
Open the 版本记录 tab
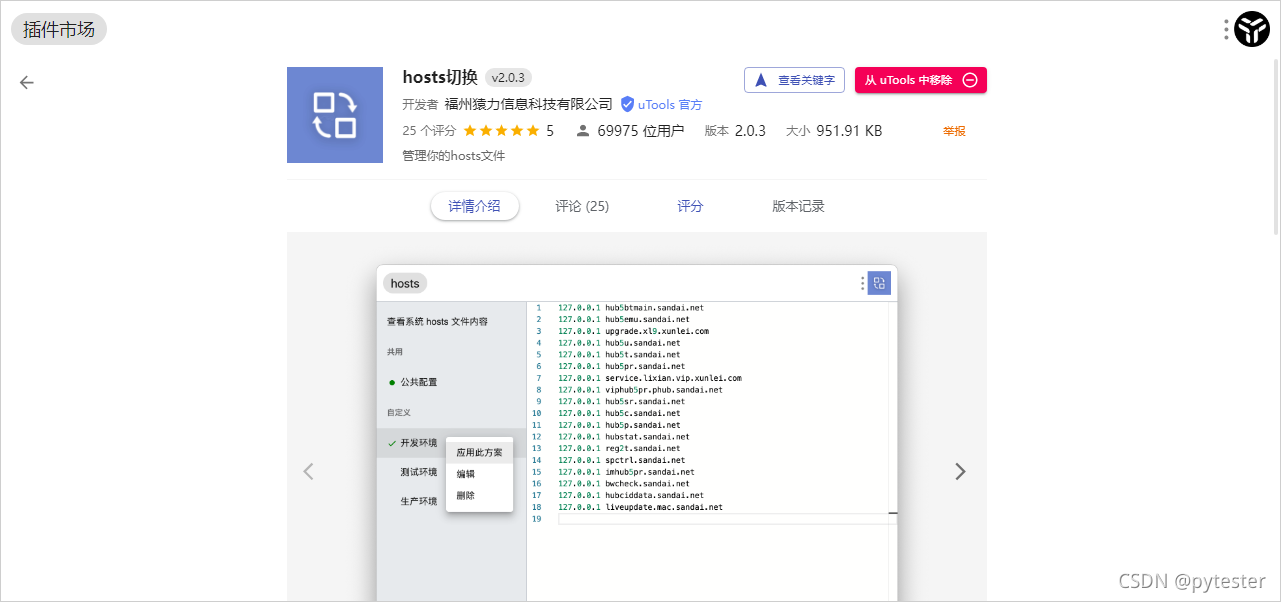[798, 206]
